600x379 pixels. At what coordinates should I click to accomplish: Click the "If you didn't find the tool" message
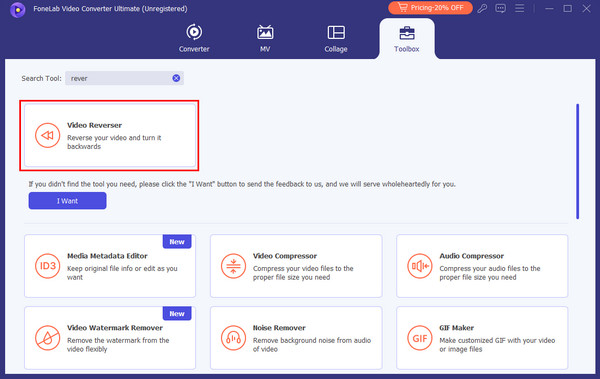click(242, 184)
